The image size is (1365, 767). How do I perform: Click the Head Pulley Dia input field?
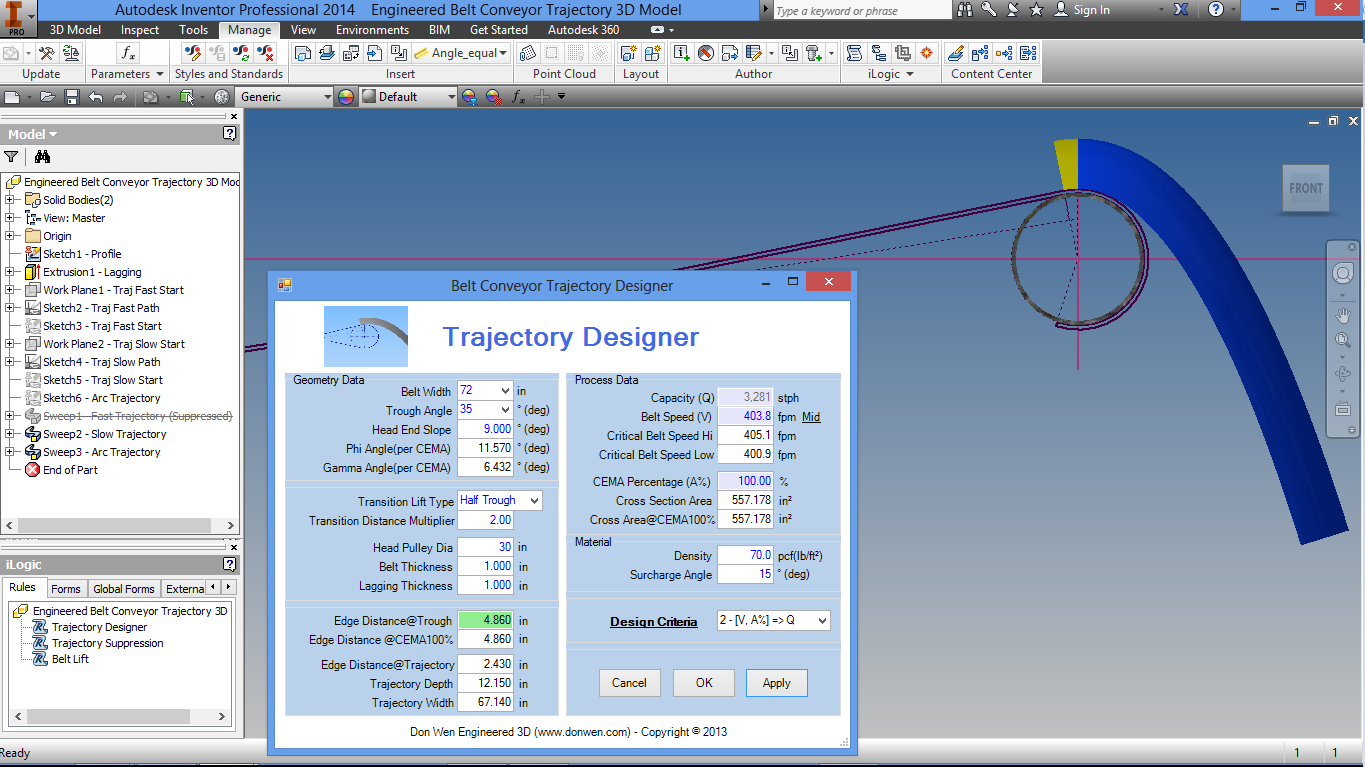[486, 547]
